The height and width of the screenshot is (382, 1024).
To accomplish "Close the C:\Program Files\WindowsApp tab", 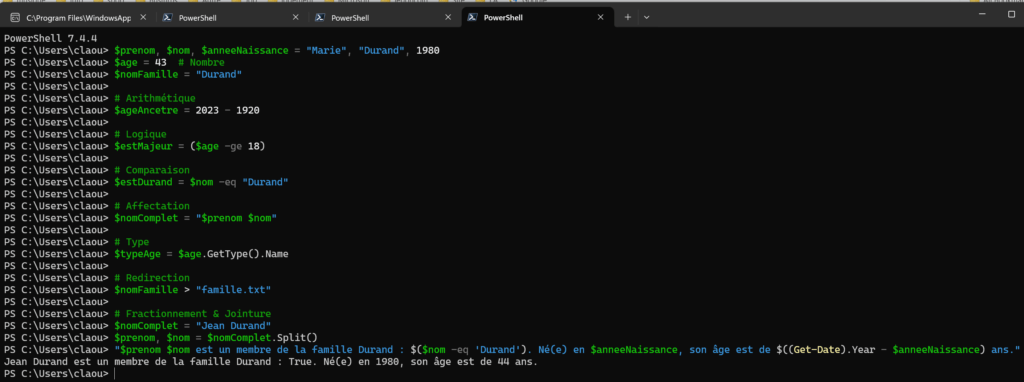I will pos(143,18).
